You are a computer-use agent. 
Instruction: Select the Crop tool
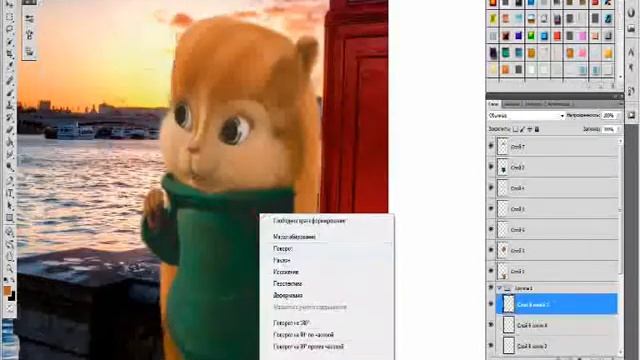point(10,53)
